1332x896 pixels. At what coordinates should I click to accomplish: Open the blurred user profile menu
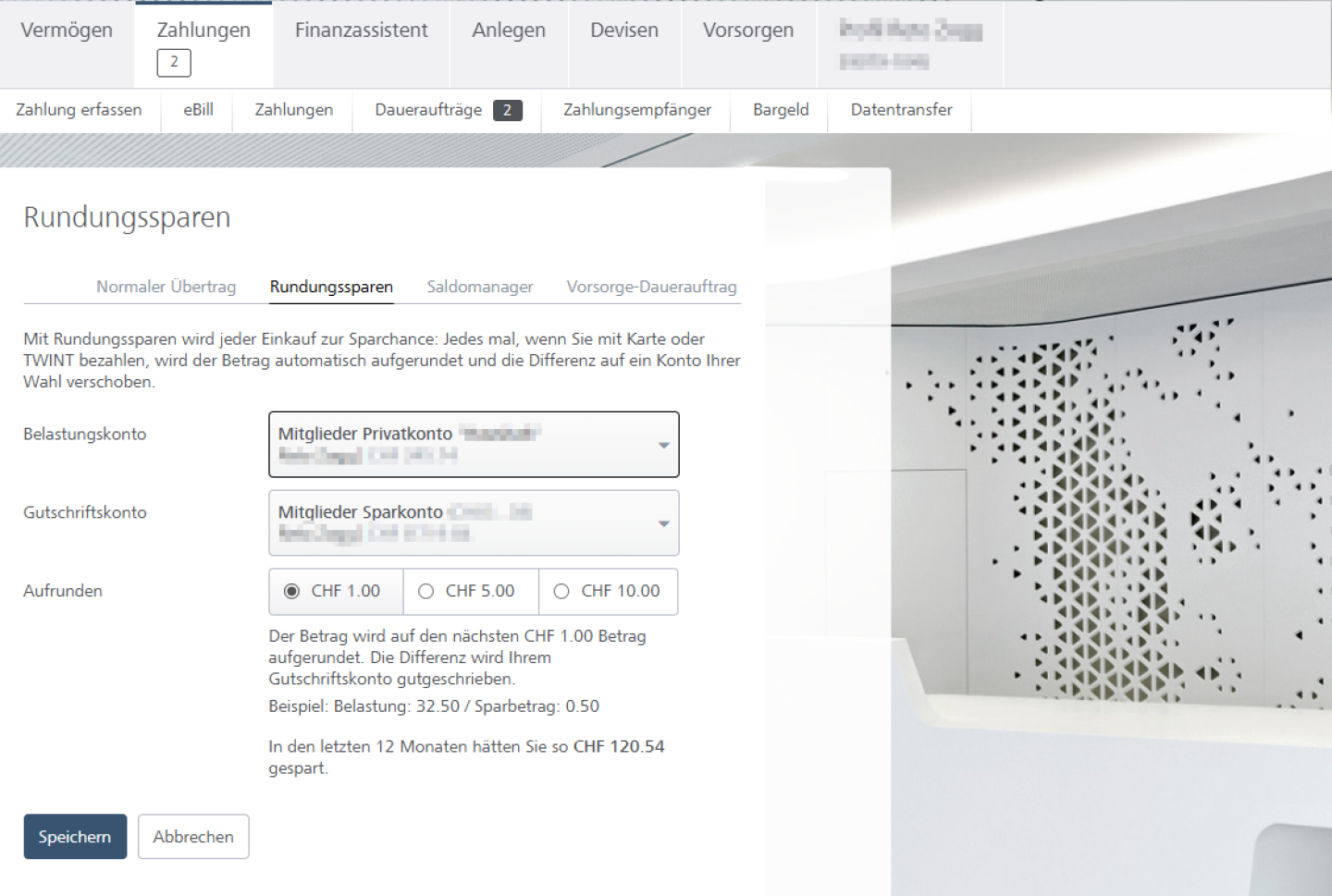coord(910,44)
